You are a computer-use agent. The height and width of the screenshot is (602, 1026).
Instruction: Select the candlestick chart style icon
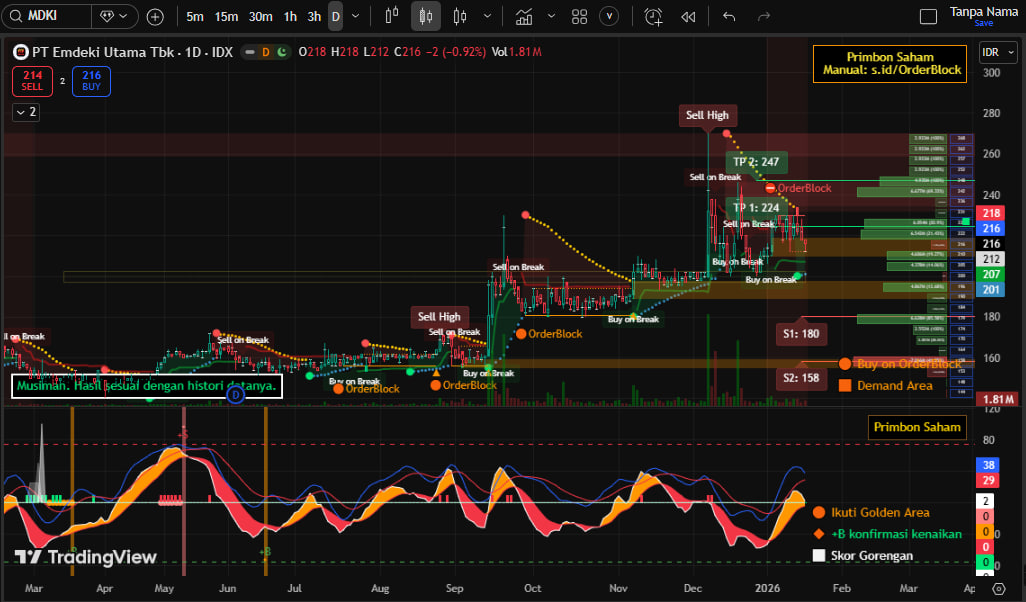[x=427, y=16]
